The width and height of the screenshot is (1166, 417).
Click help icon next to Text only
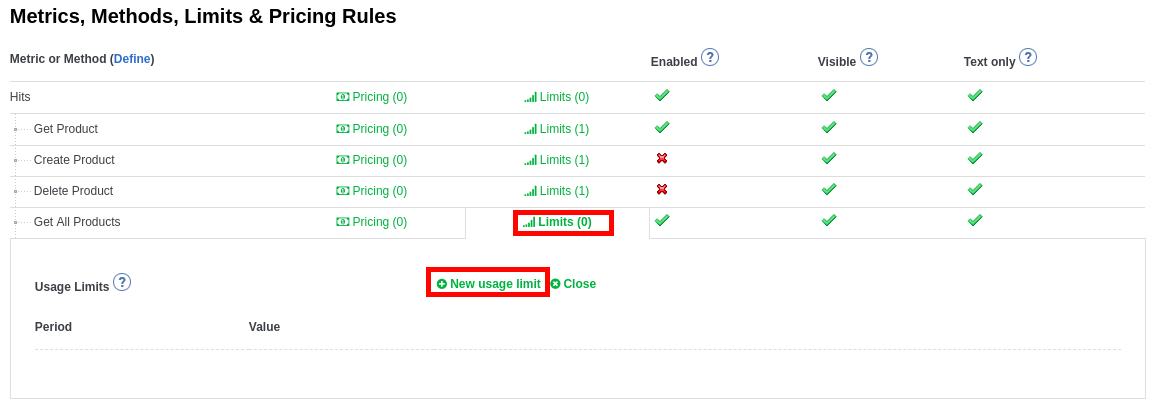click(1028, 57)
